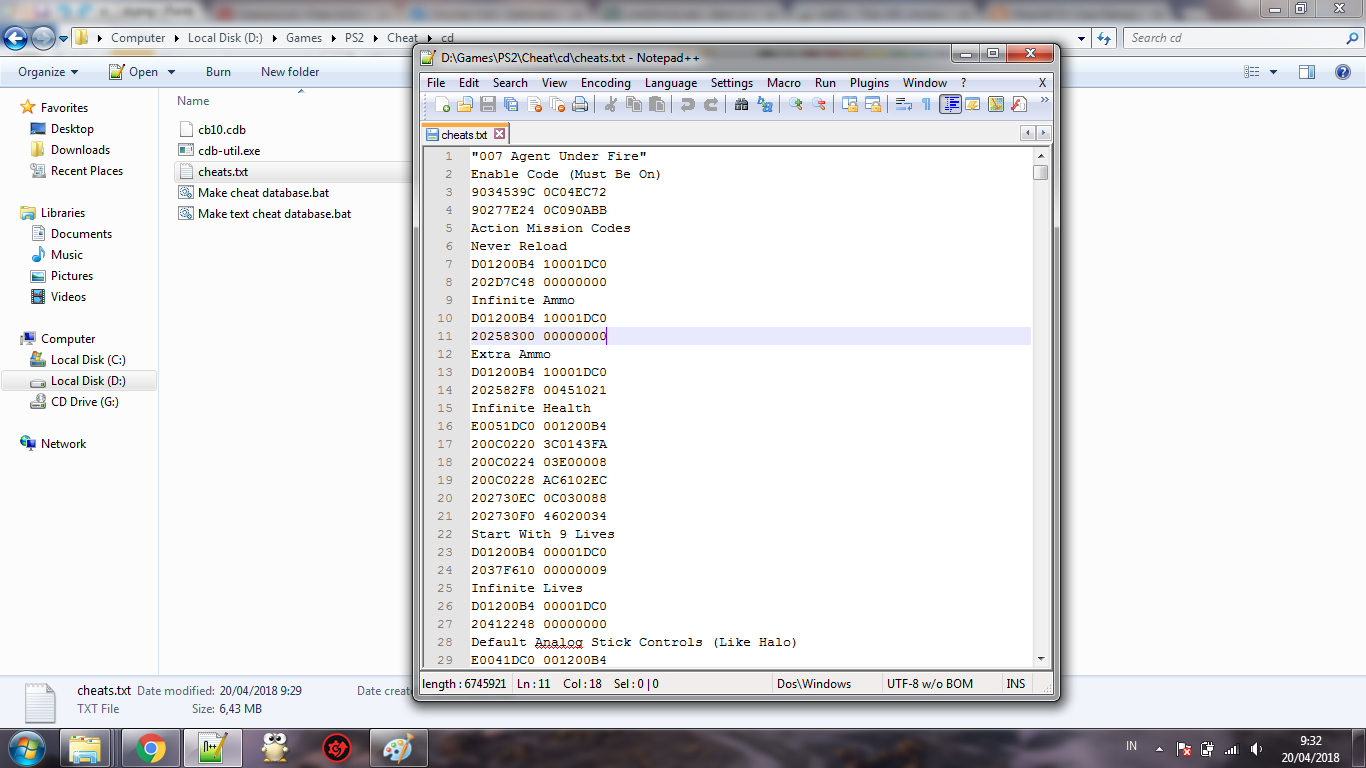Open the Organize dropdown in Explorer
The height and width of the screenshot is (768, 1366).
click(46, 71)
